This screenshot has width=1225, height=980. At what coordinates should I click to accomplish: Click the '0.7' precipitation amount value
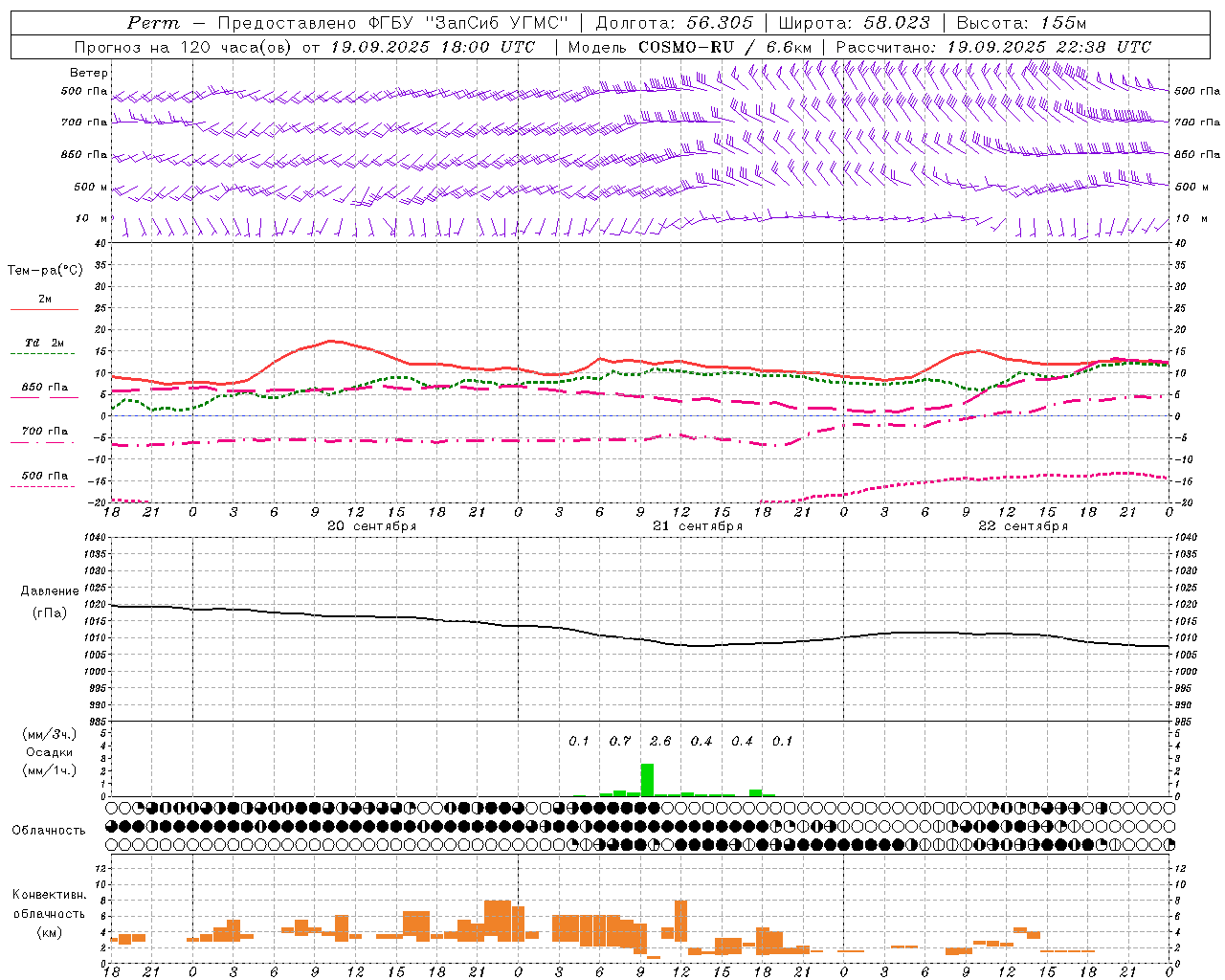click(619, 742)
